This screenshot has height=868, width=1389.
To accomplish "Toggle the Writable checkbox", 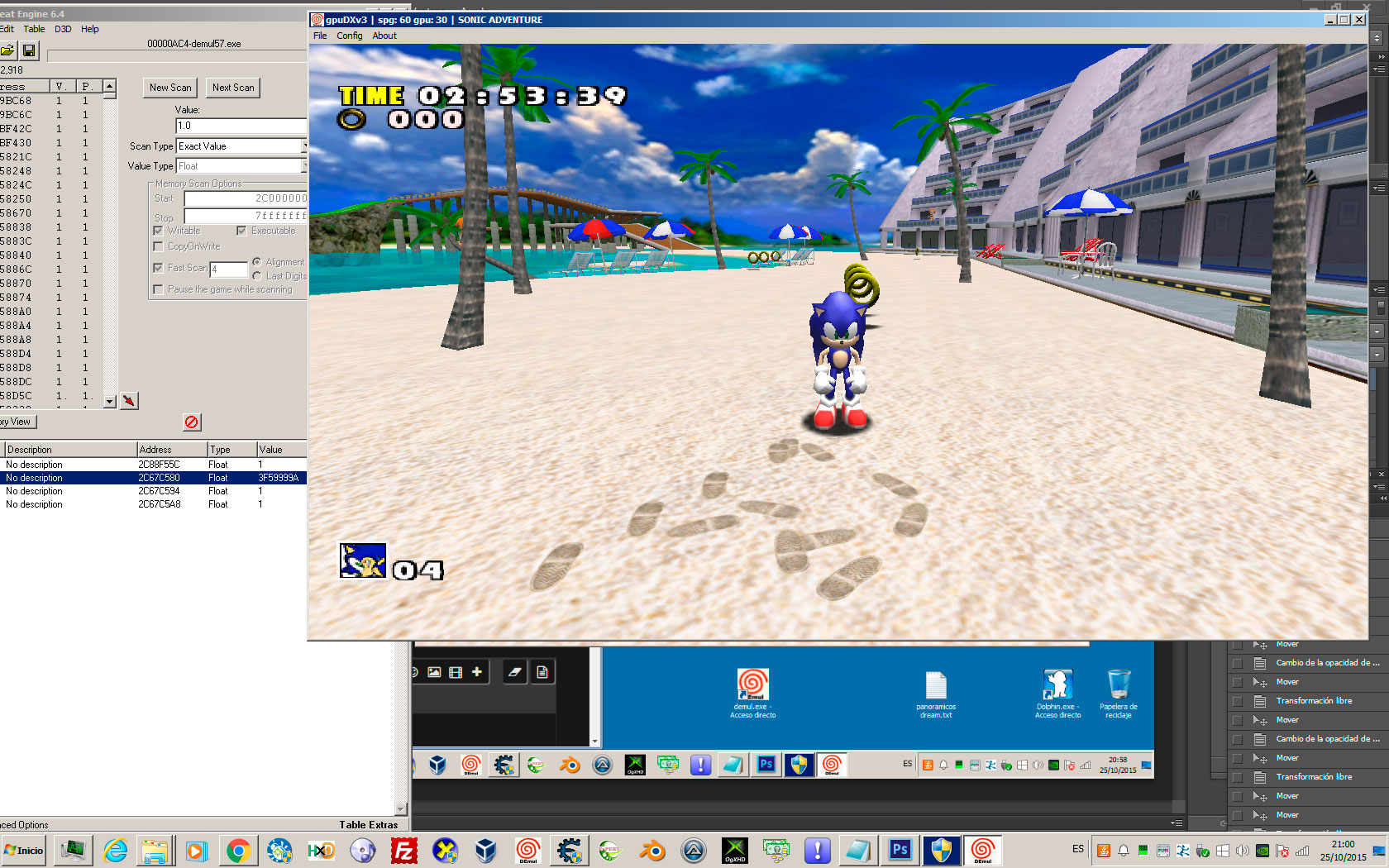I will (158, 231).
